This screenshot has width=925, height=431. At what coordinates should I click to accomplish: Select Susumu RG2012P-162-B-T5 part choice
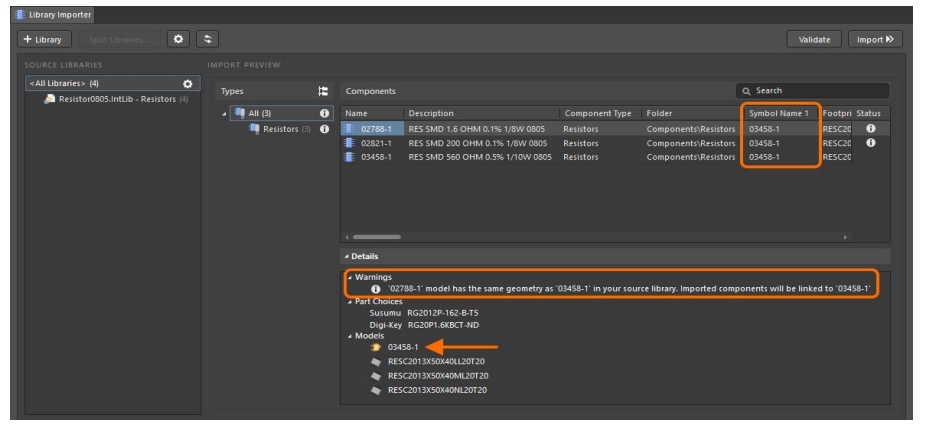pos(424,313)
